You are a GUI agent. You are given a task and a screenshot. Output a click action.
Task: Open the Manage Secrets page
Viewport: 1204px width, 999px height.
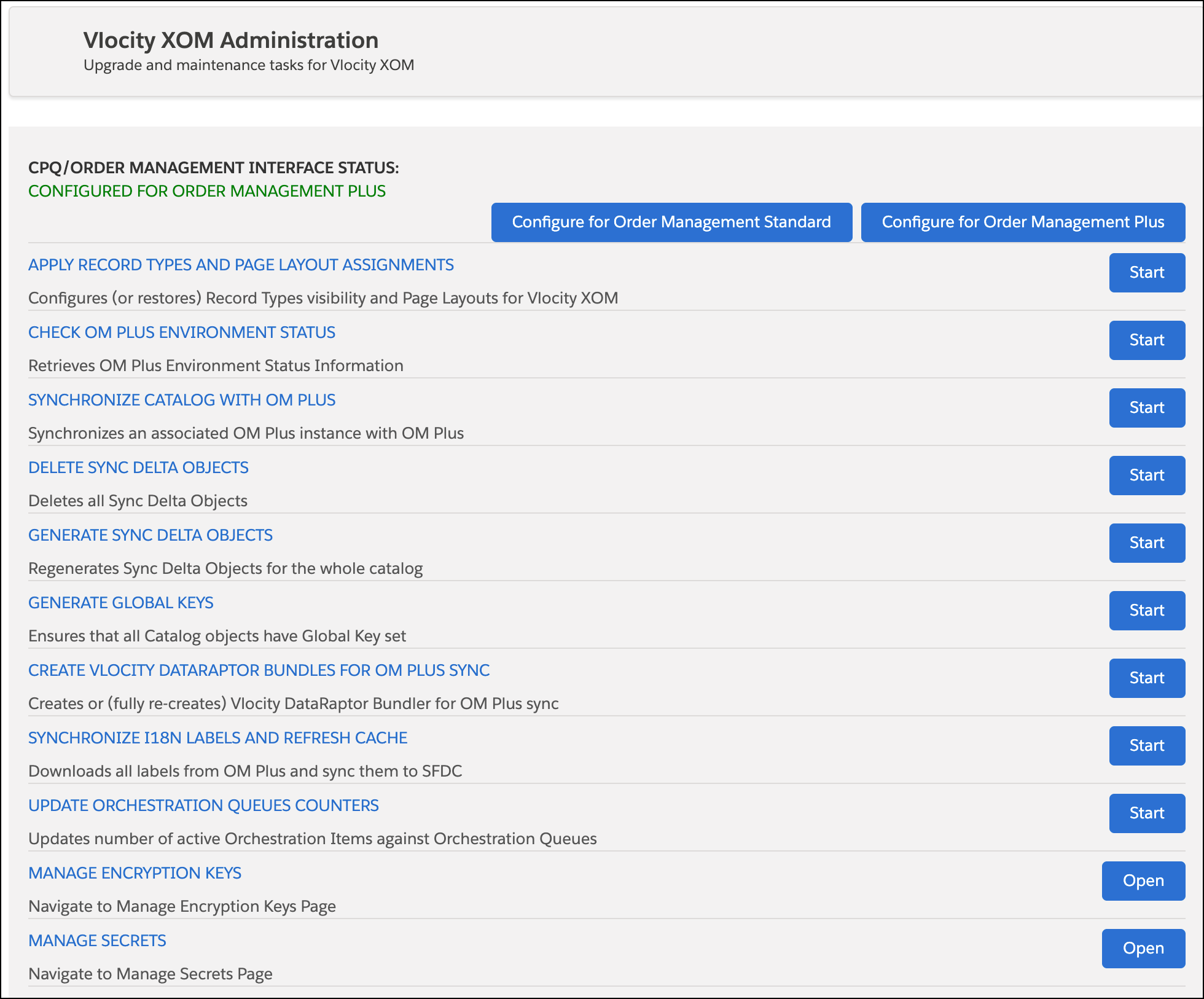tap(1143, 949)
